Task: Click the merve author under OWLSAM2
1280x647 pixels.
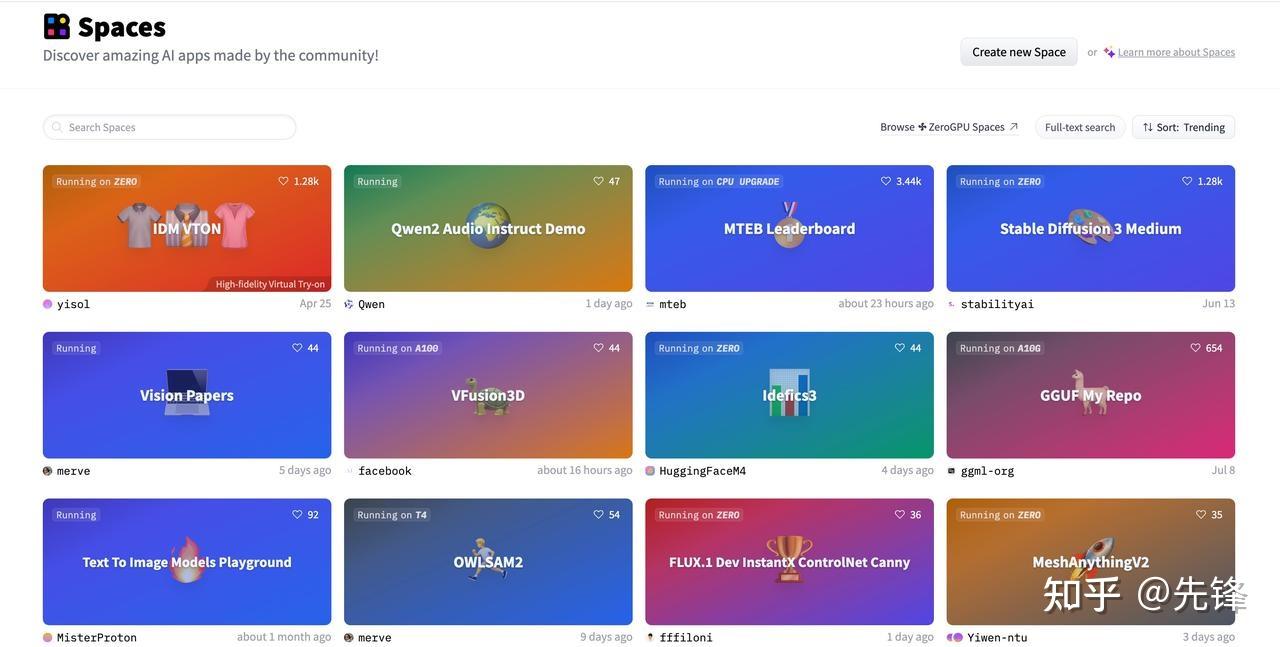Action: pyautogui.click(x=375, y=638)
